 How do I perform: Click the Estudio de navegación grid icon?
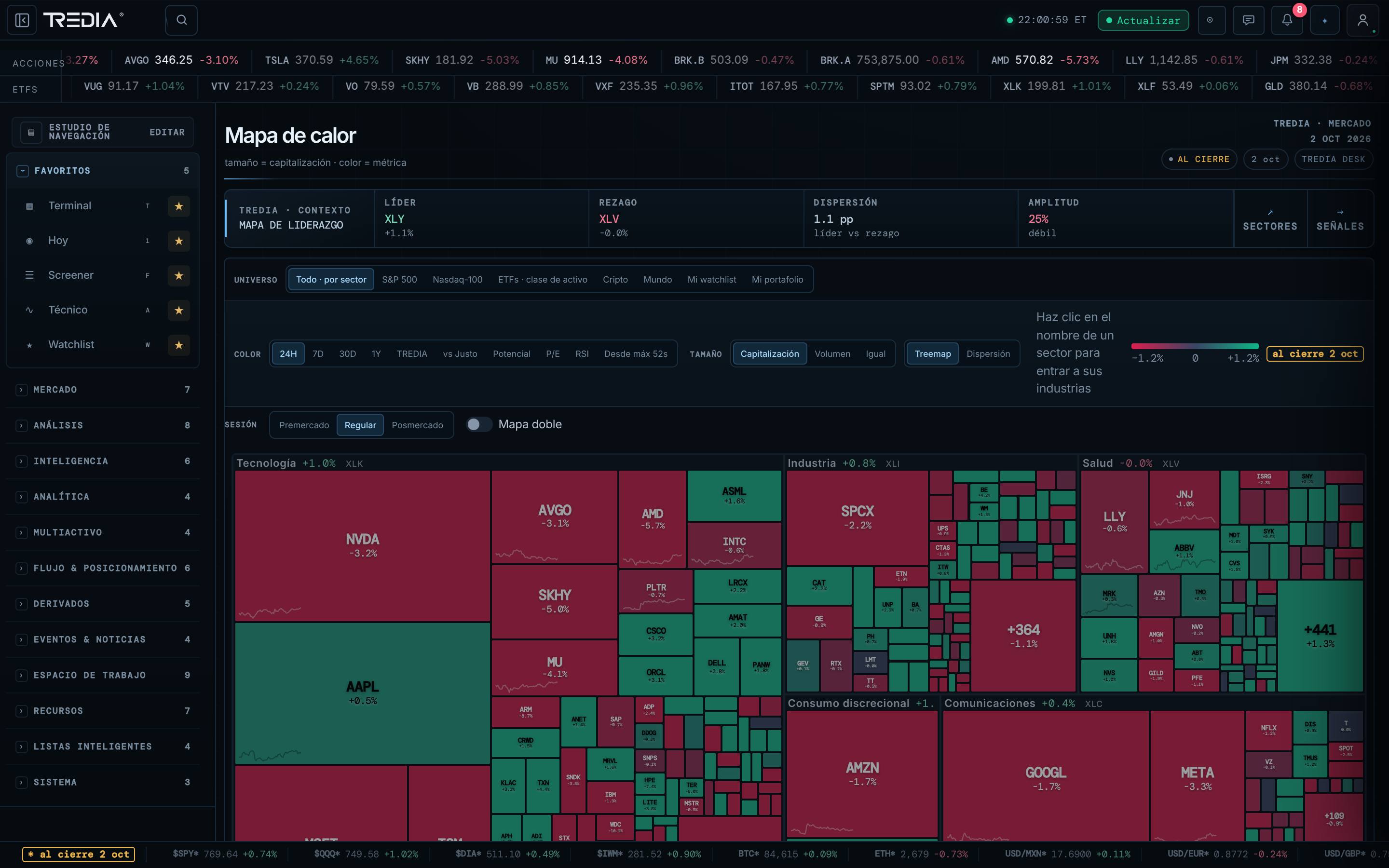[31, 132]
